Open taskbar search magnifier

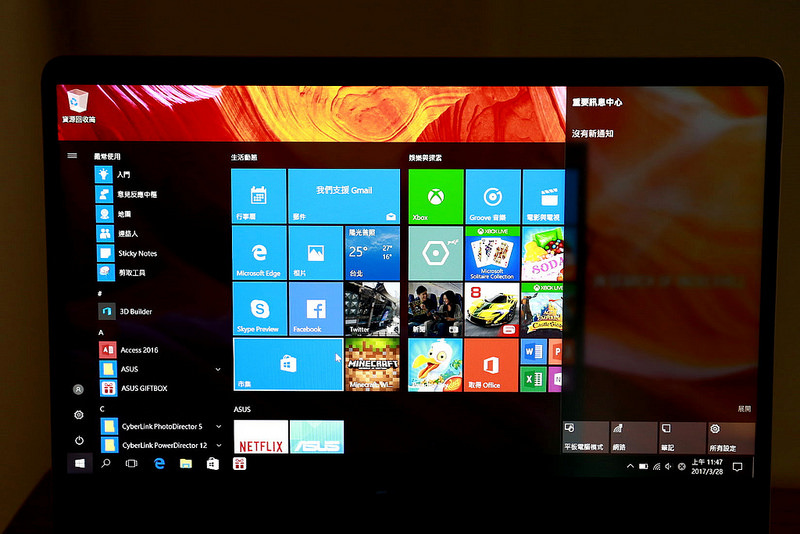tap(106, 463)
